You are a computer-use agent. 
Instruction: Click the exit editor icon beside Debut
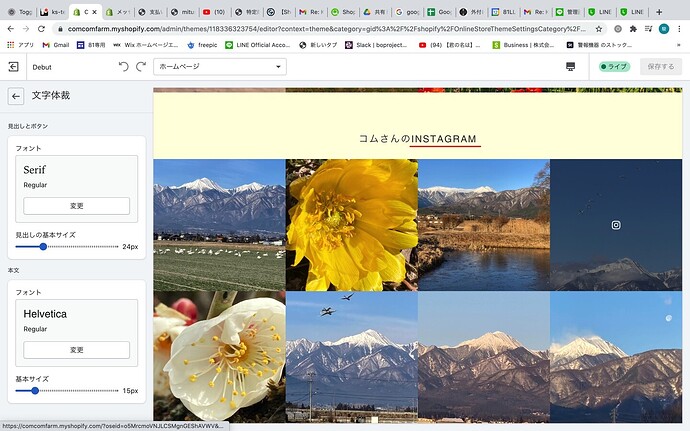click(13, 67)
